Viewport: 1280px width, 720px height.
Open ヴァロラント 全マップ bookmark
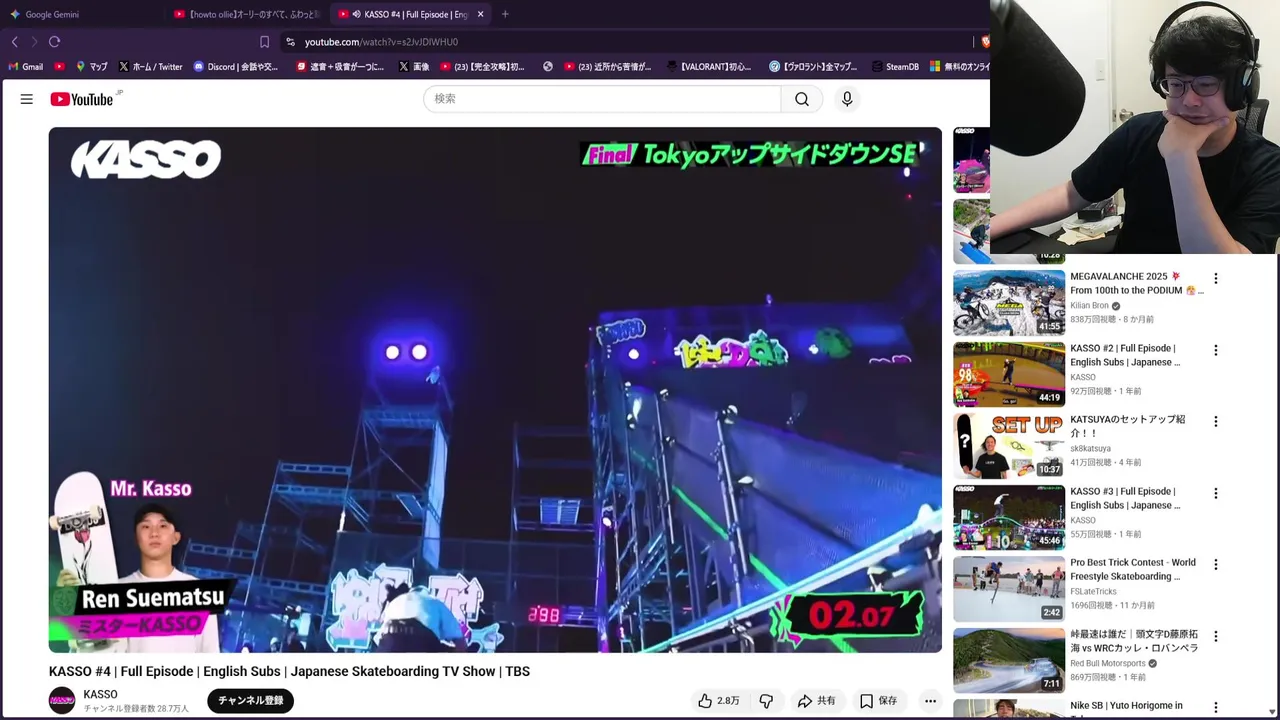point(813,67)
